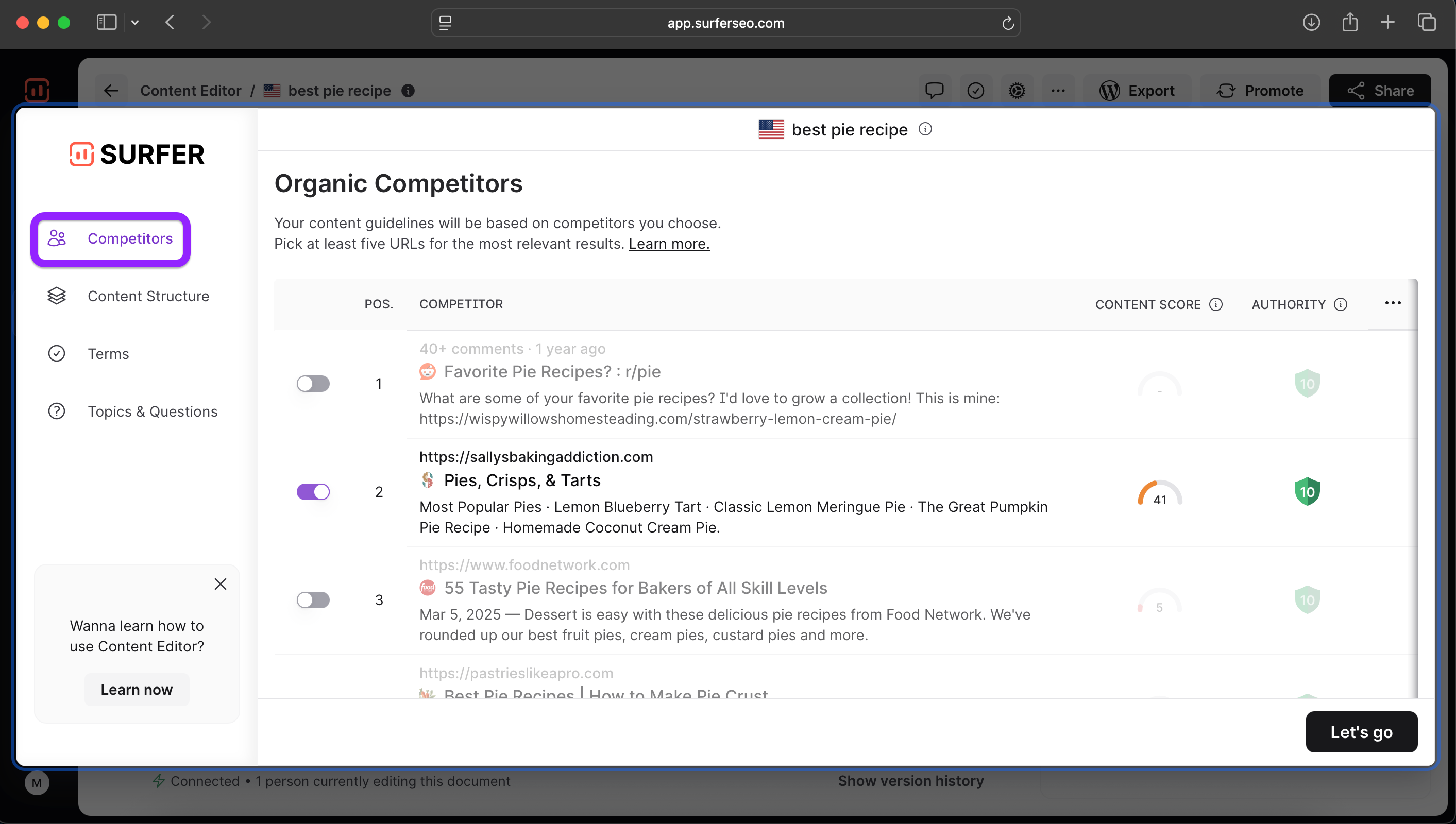The height and width of the screenshot is (824, 1456).
Task: Open the Terms section
Action: tap(88, 354)
